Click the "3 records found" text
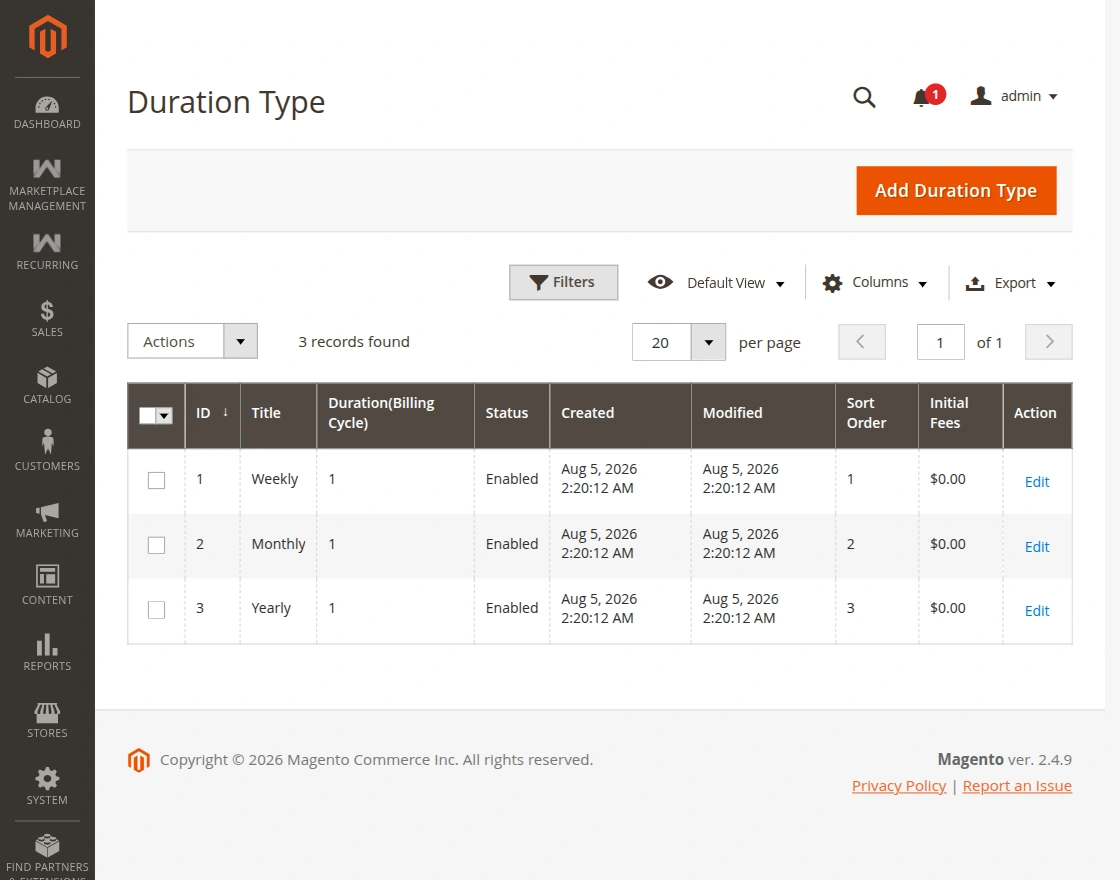This screenshot has height=880, width=1120. [x=354, y=342]
